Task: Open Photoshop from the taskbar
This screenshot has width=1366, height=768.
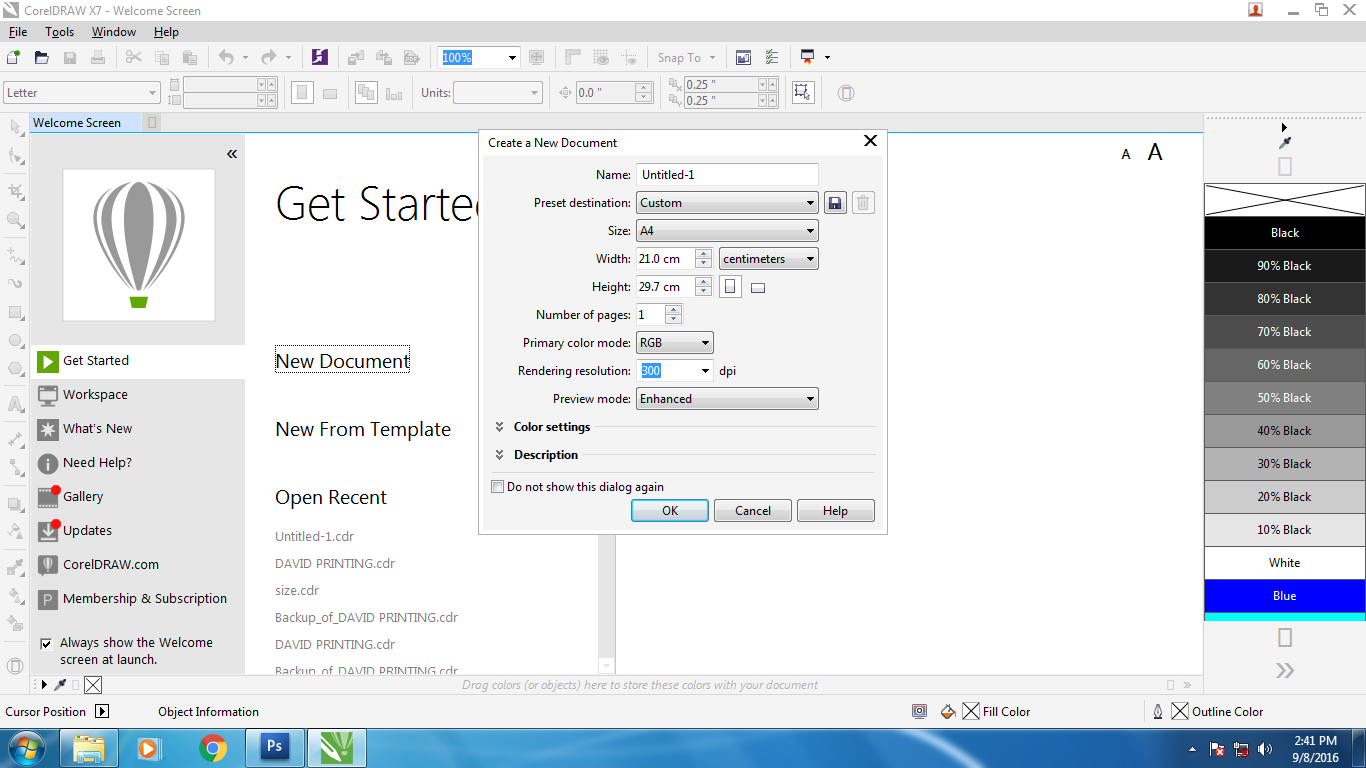Action: point(273,748)
